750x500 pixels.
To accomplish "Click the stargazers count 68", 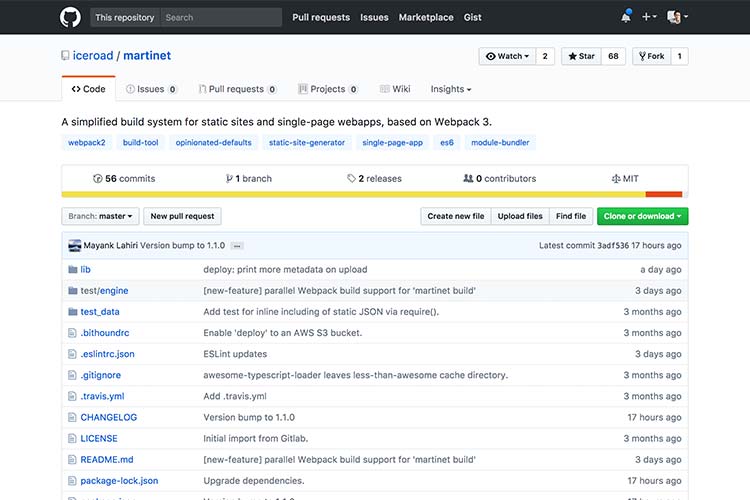I will coord(613,56).
